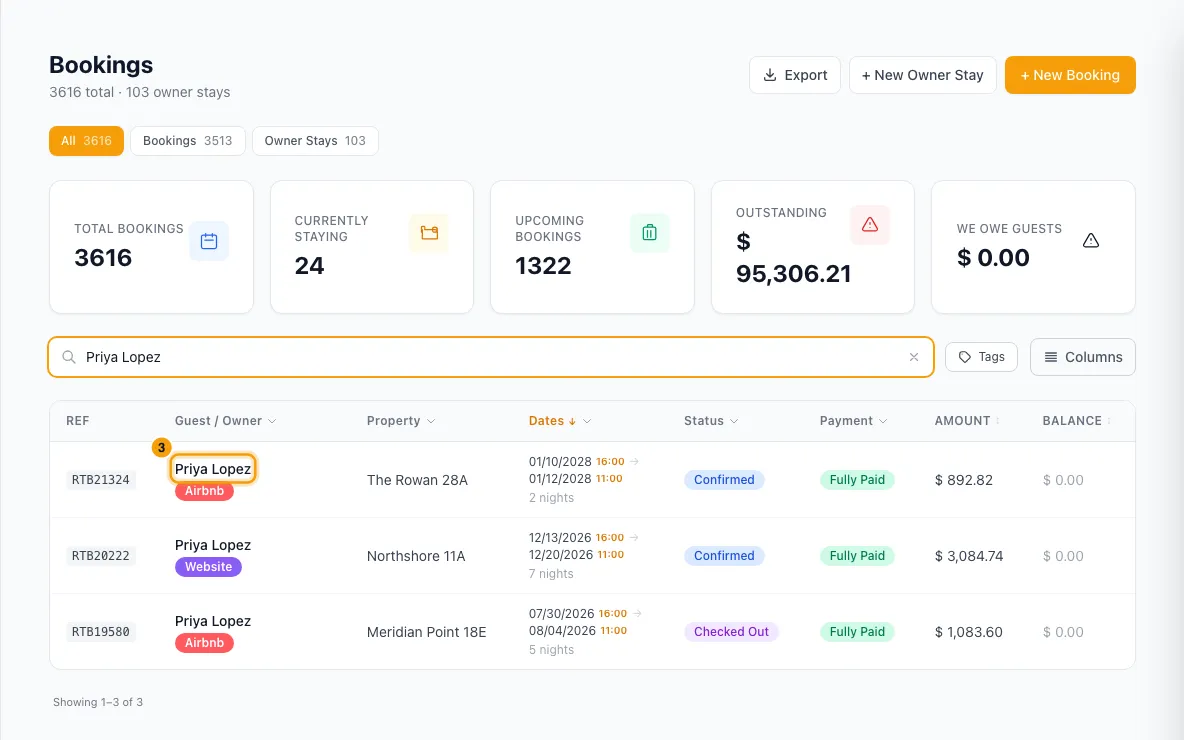Open the Status column filter chevron
1184x740 pixels.
(734, 421)
